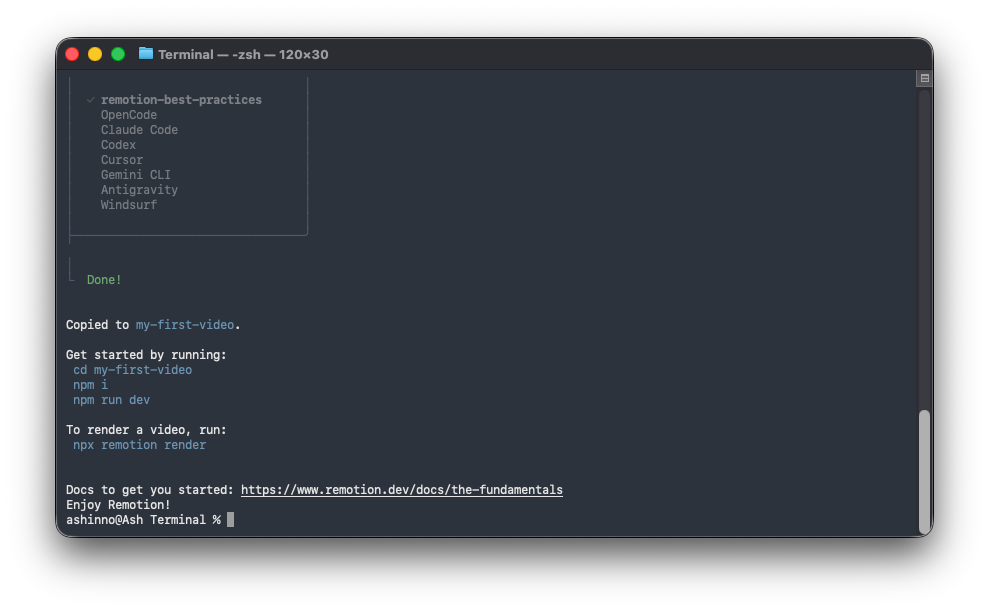Click the empty scrollbar track above thumb
The width and height of the screenshot is (989, 611).
pos(924,250)
